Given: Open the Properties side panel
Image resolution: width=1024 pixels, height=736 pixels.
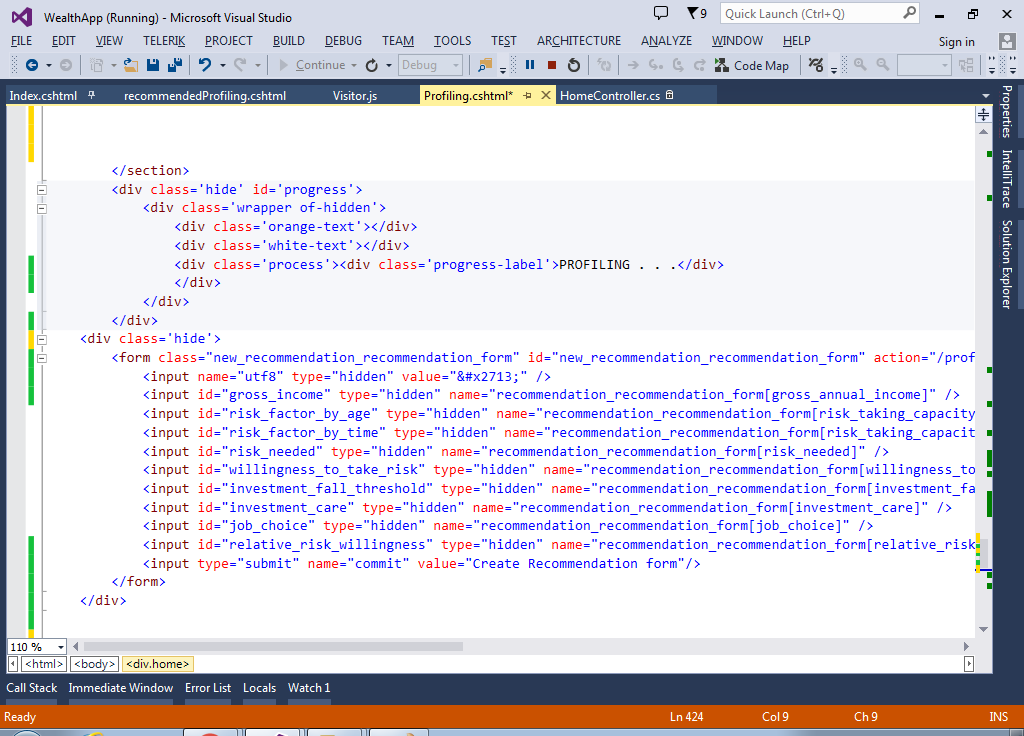Looking at the screenshot, I should (x=1006, y=111).
